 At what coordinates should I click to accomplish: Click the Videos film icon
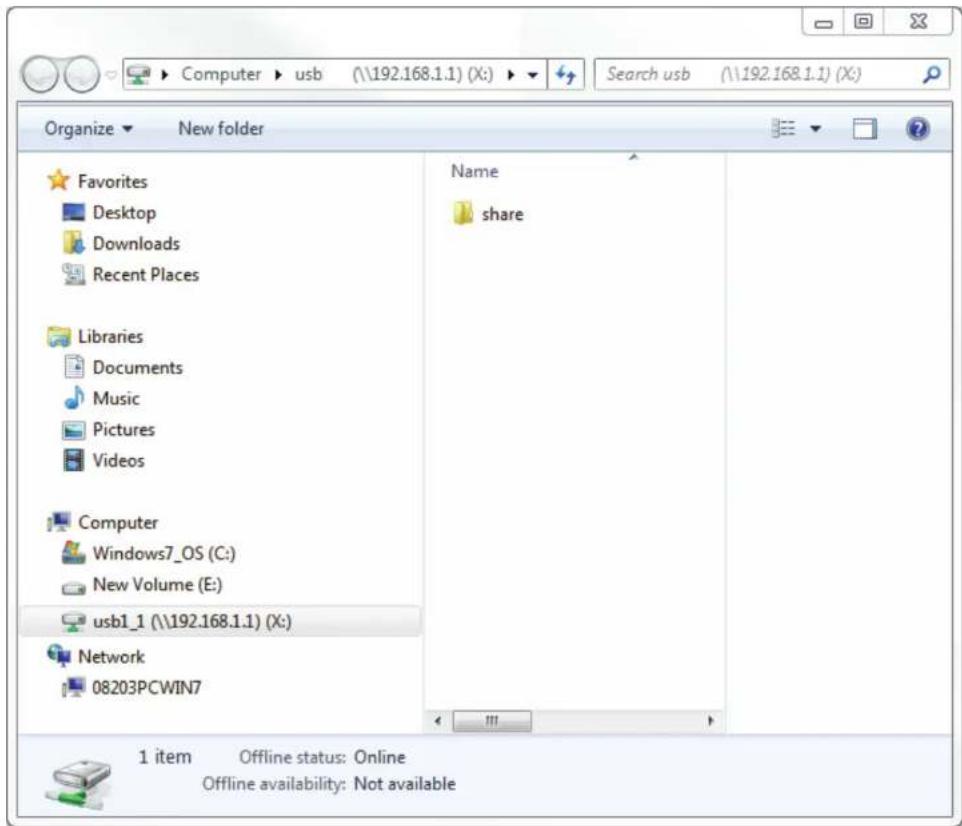pos(74,460)
